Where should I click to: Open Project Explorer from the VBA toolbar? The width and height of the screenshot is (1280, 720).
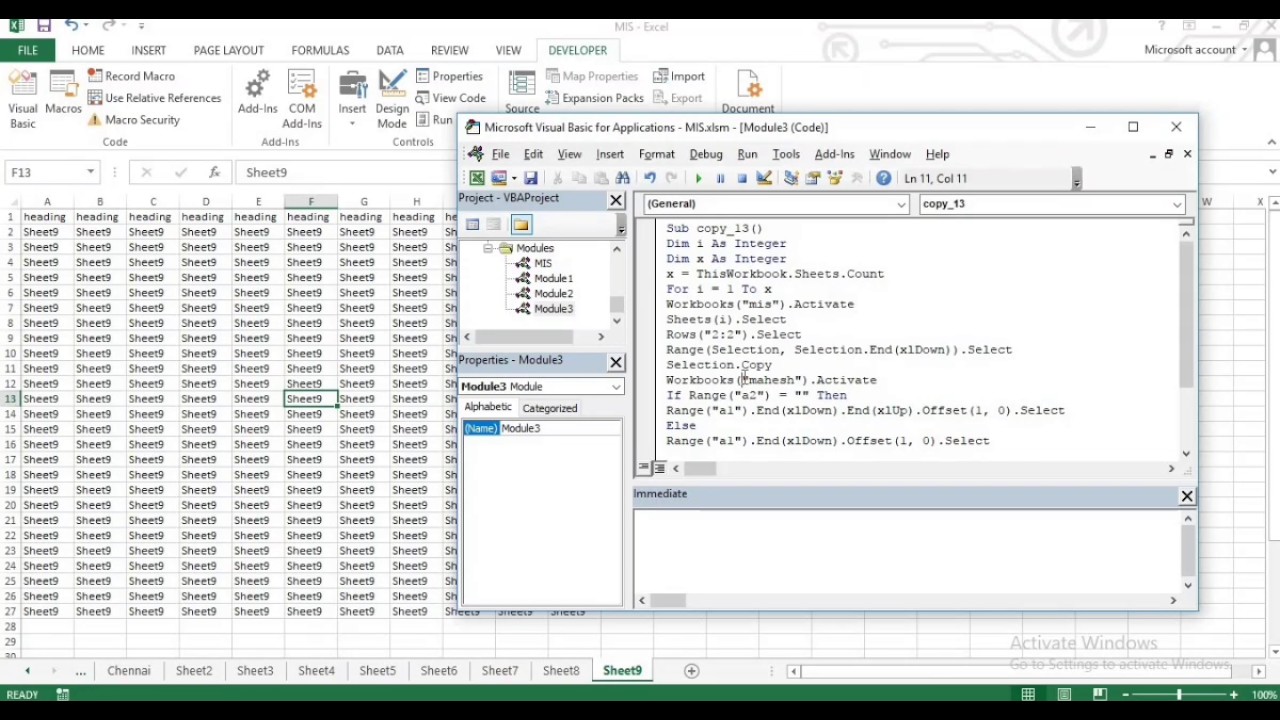click(790, 178)
